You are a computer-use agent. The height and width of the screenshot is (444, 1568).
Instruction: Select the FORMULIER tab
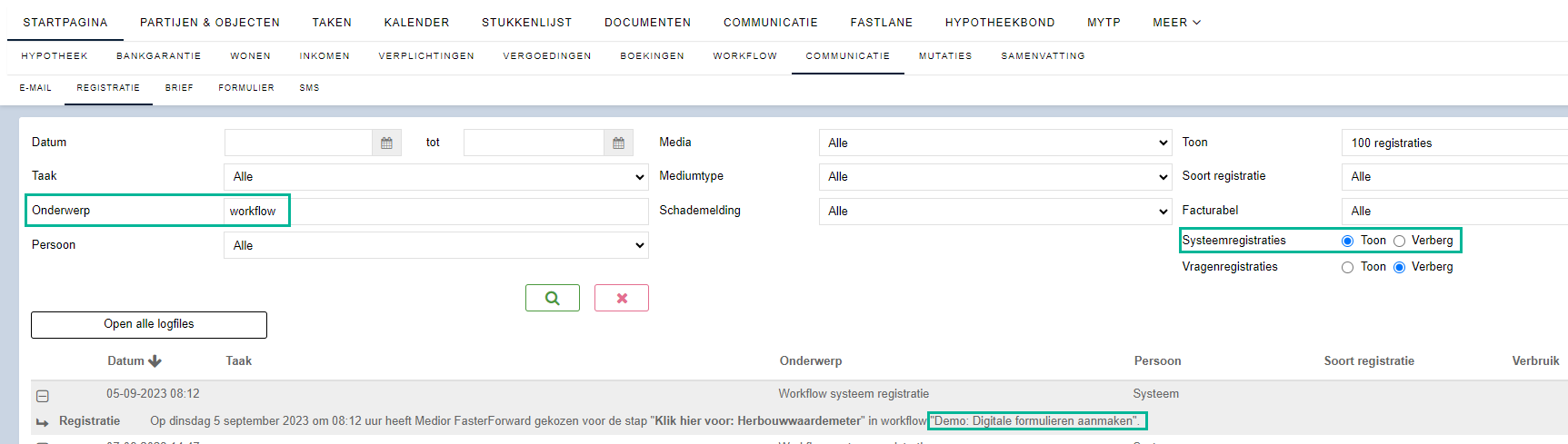pyautogui.click(x=246, y=88)
